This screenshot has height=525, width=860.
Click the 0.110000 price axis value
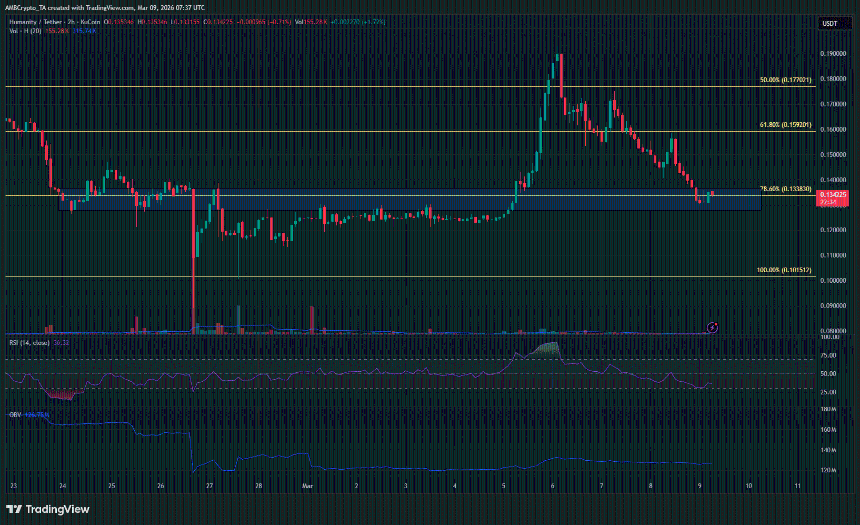[833, 256]
